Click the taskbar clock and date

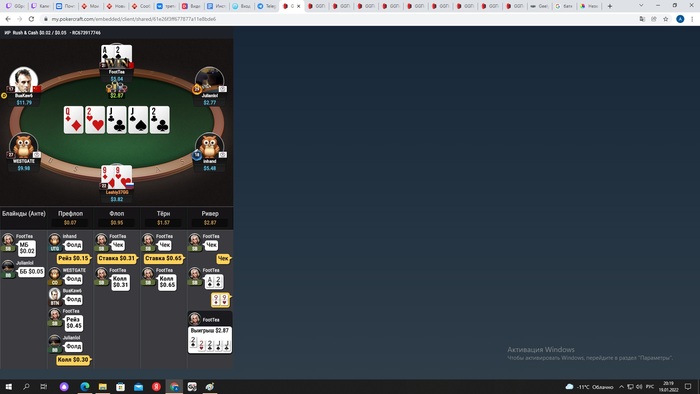pyautogui.click(x=668, y=386)
